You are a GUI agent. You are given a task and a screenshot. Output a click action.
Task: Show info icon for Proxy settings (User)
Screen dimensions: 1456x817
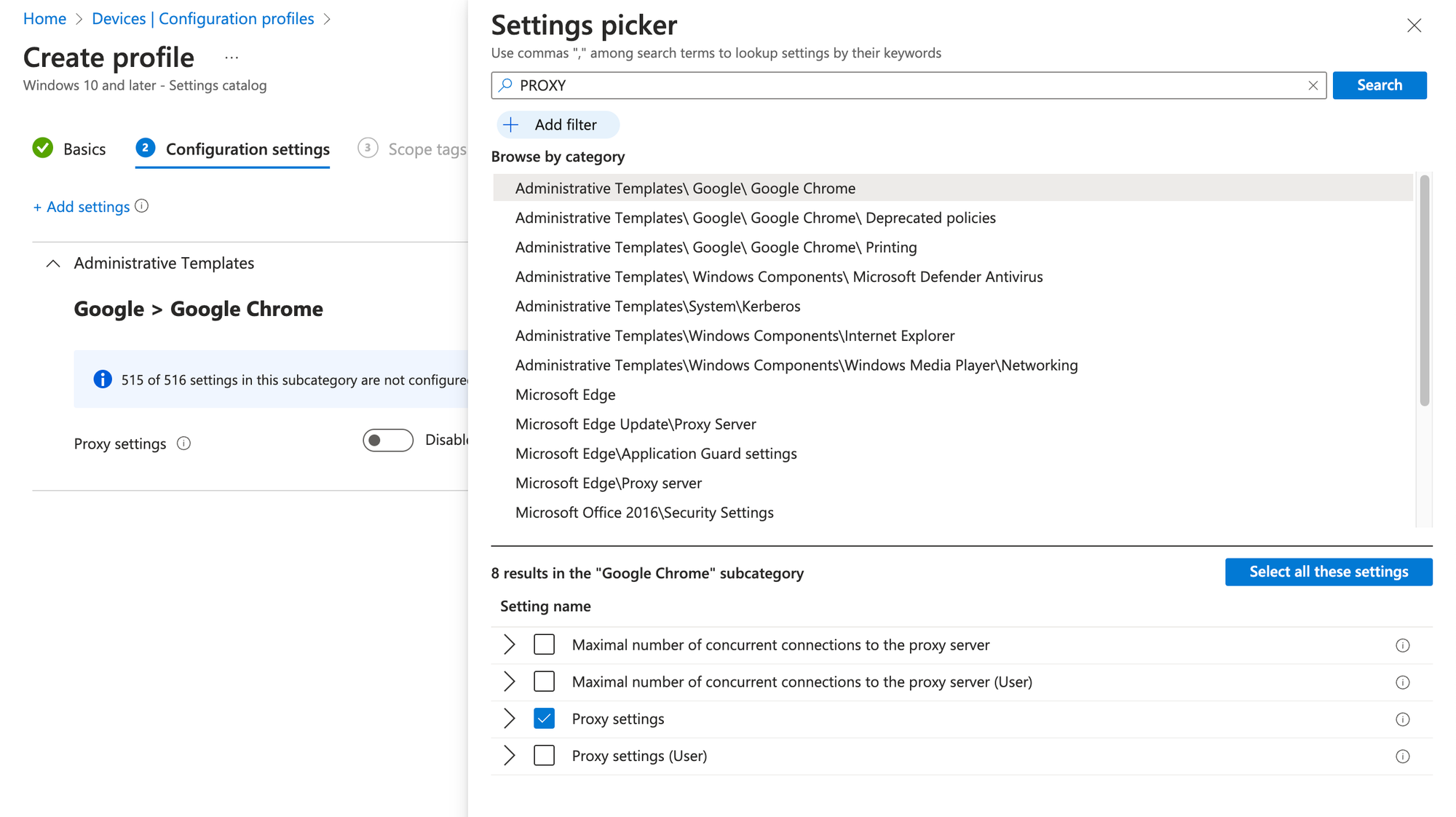pos(1402,757)
